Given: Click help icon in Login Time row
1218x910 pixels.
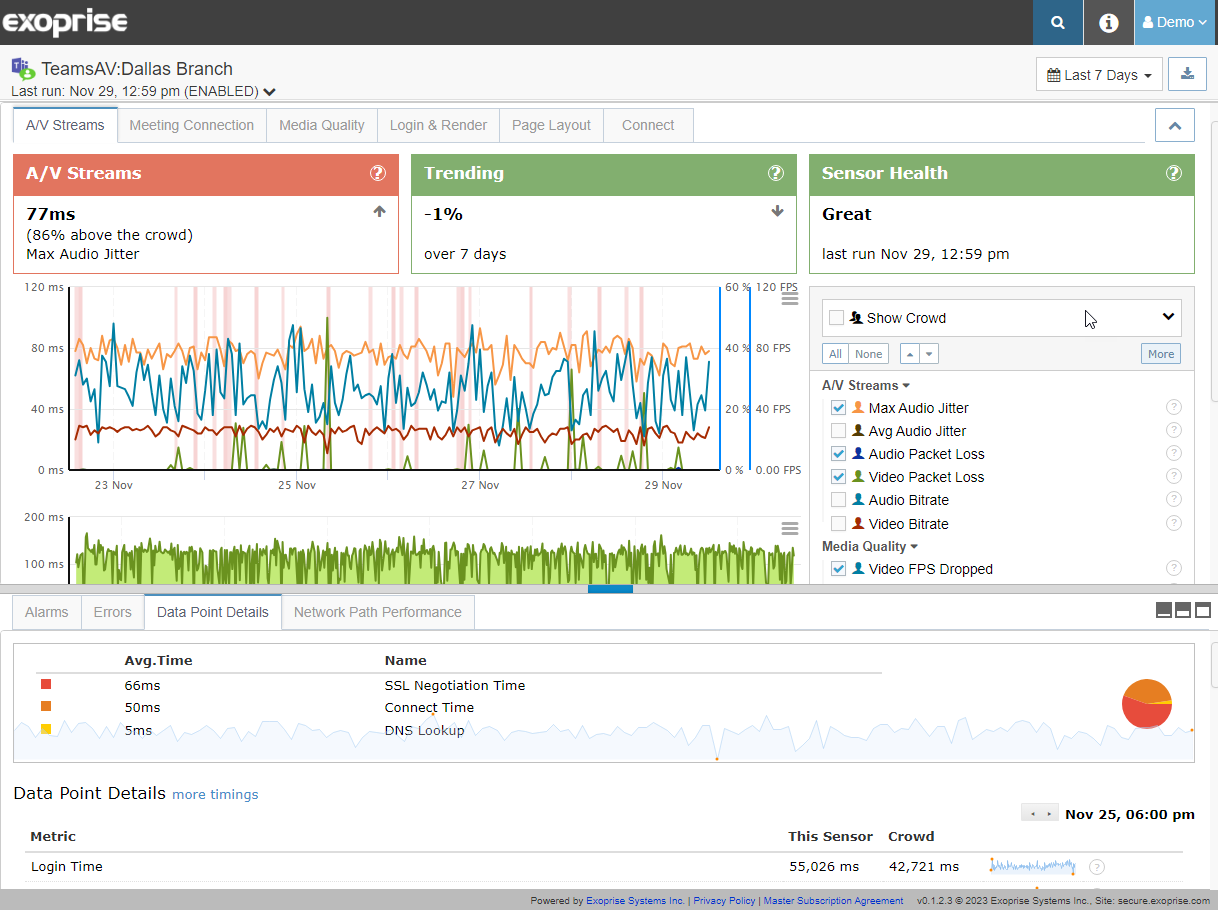Looking at the screenshot, I should pos(1097,867).
